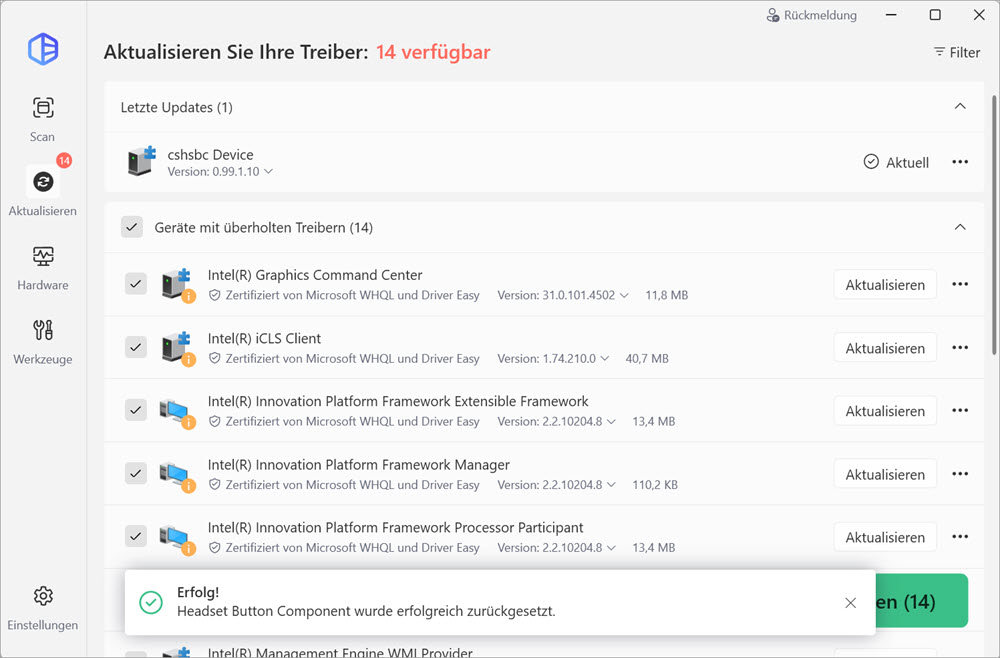Viewport: 1000px width, 658px height.
Task: Open the Werkzeuge tools section
Action: click(43, 342)
